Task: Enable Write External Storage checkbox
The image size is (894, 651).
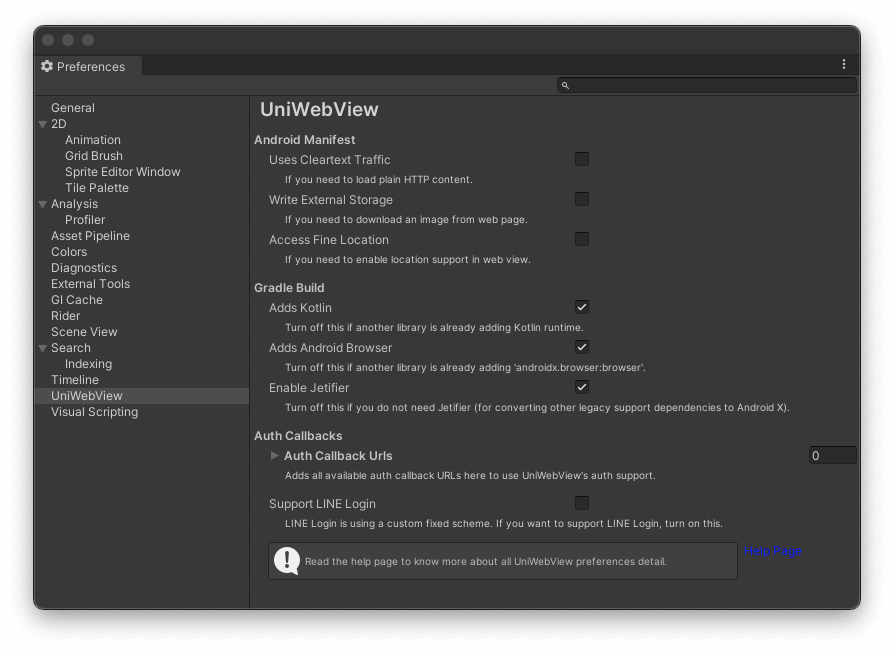Action: tap(582, 199)
